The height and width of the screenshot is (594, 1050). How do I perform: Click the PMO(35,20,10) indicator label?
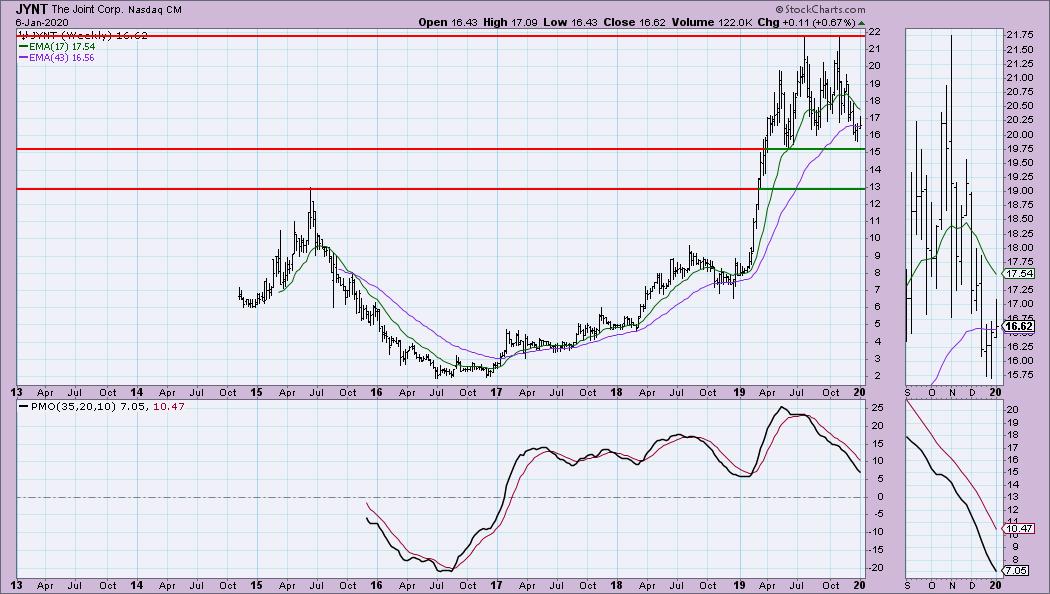tap(74, 406)
